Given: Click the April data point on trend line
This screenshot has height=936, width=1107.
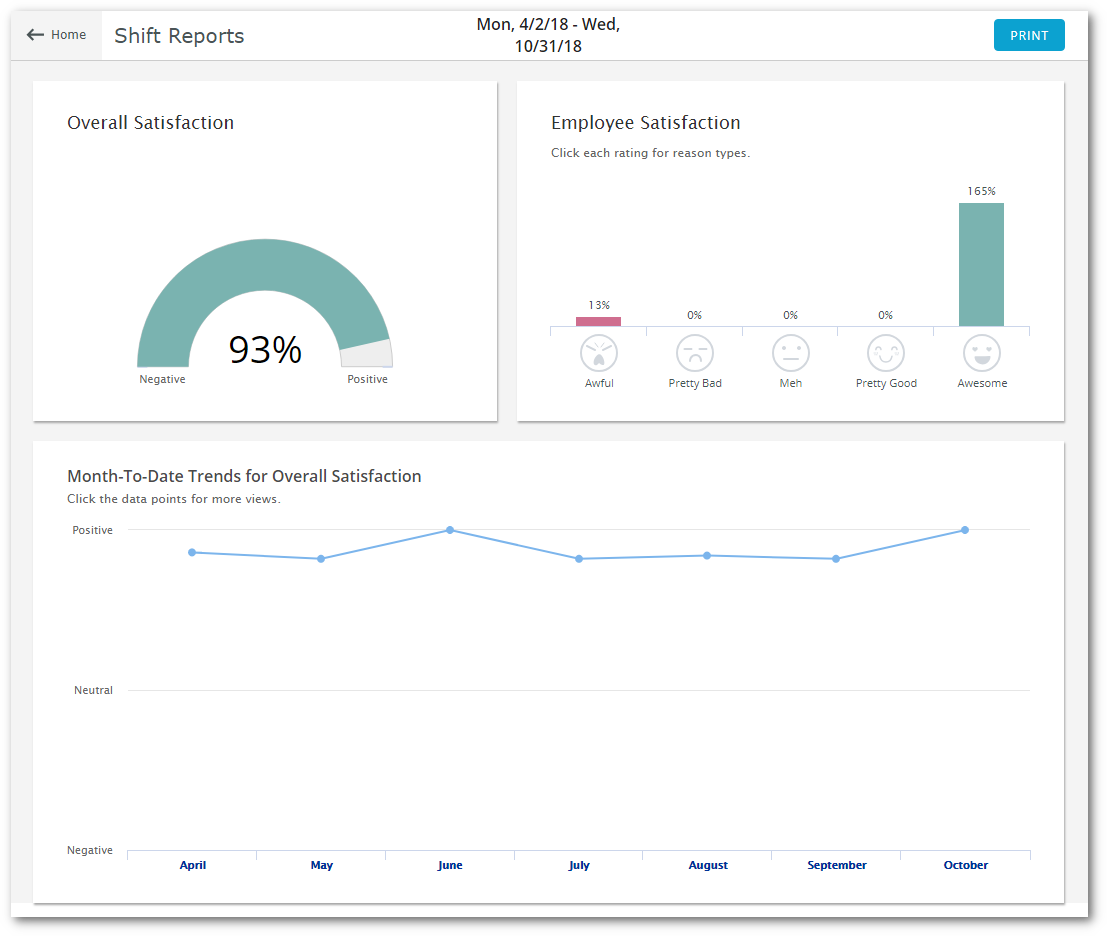Looking at the screenshot, I should tap(192, 552).
